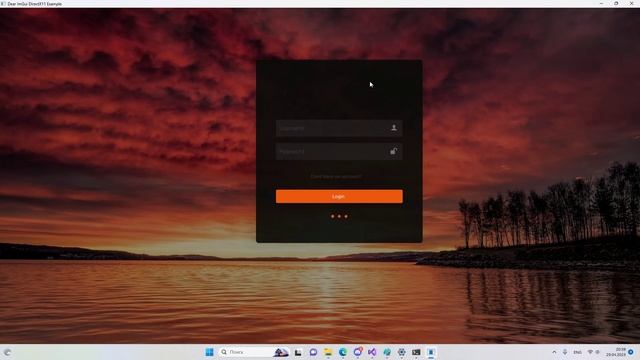The image size is (640, 360).
Task: Select the running ImGui app taskbar icon
Action: (x=431, y=352)
